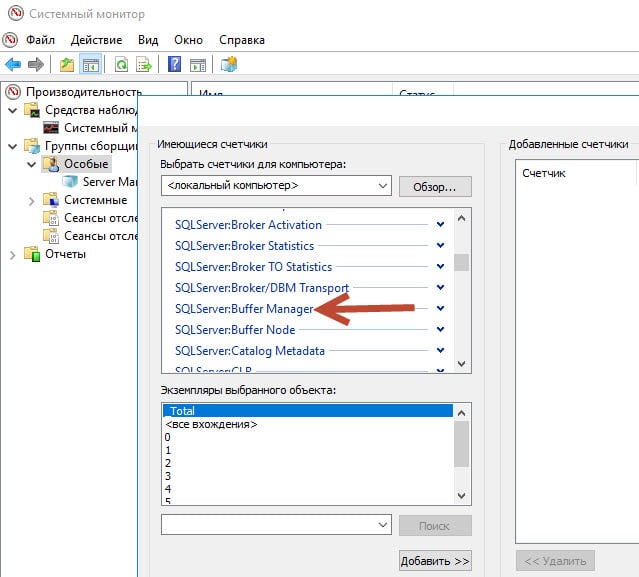
Task: Click the Up one level folder icon
Action: click(x=67, y=64)
